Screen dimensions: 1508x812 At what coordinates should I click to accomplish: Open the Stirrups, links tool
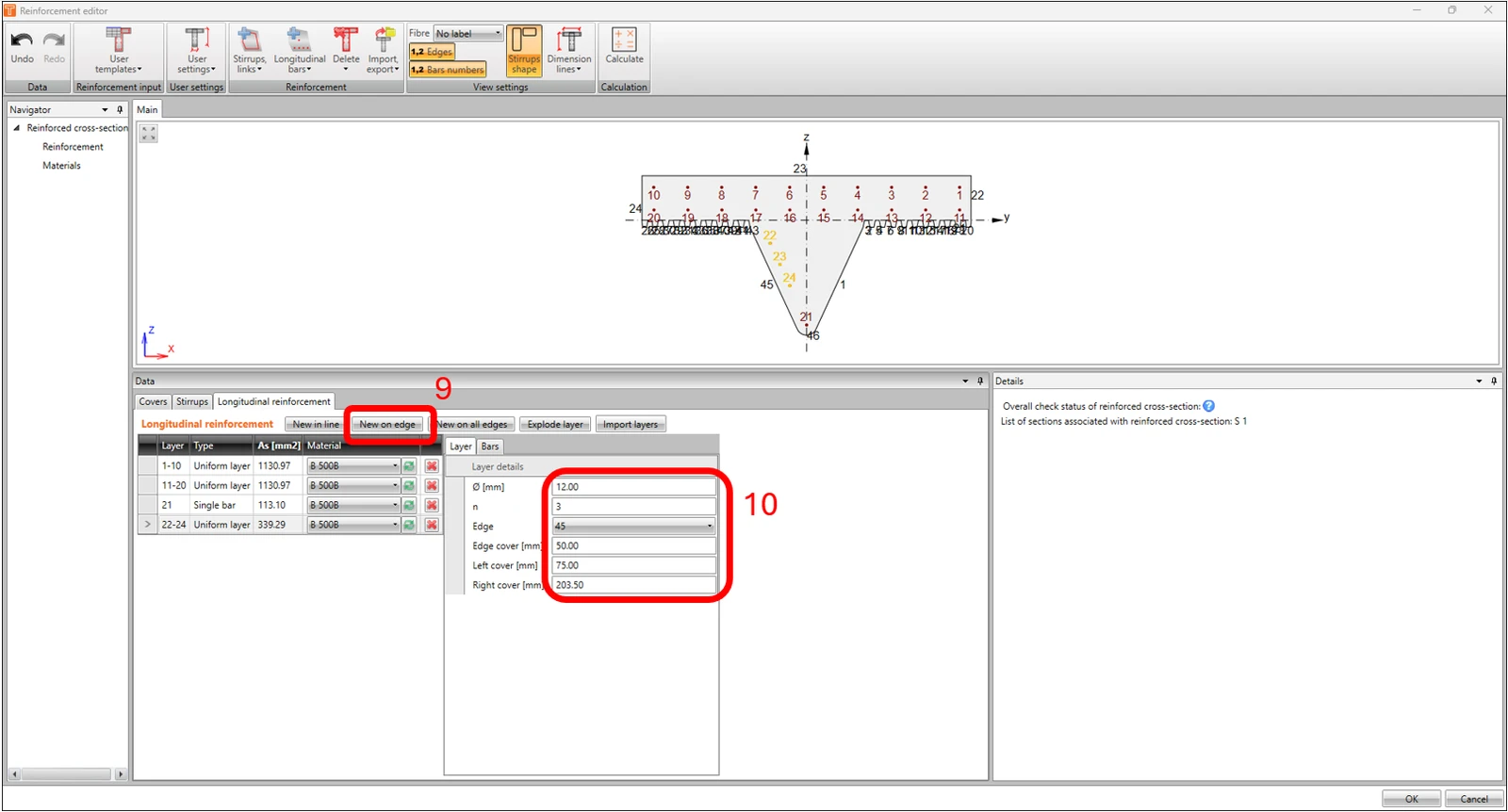[250, 52]
